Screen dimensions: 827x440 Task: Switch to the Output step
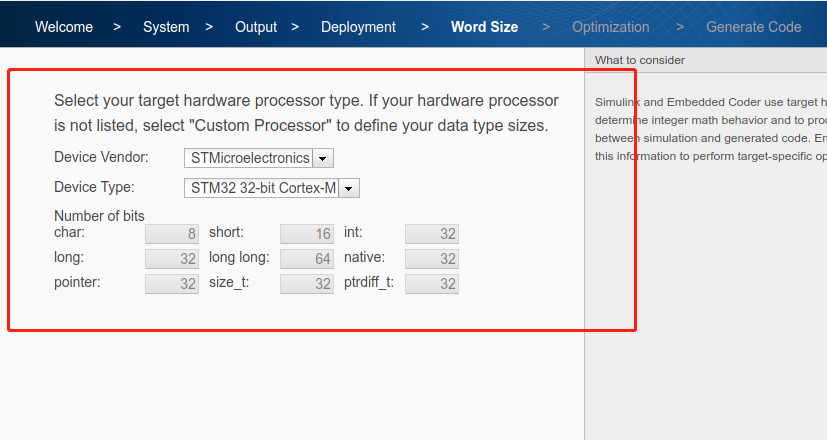[256, 27]
